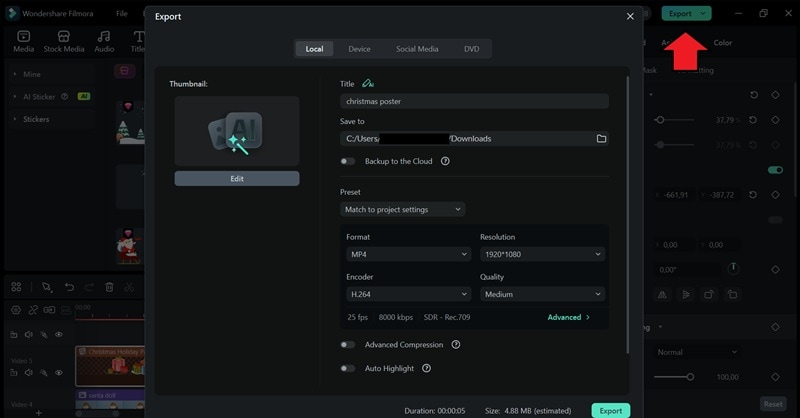Click help icon next to Backup to the Cloud
Screen dimensions: 800x418
(x=445, y=161)
